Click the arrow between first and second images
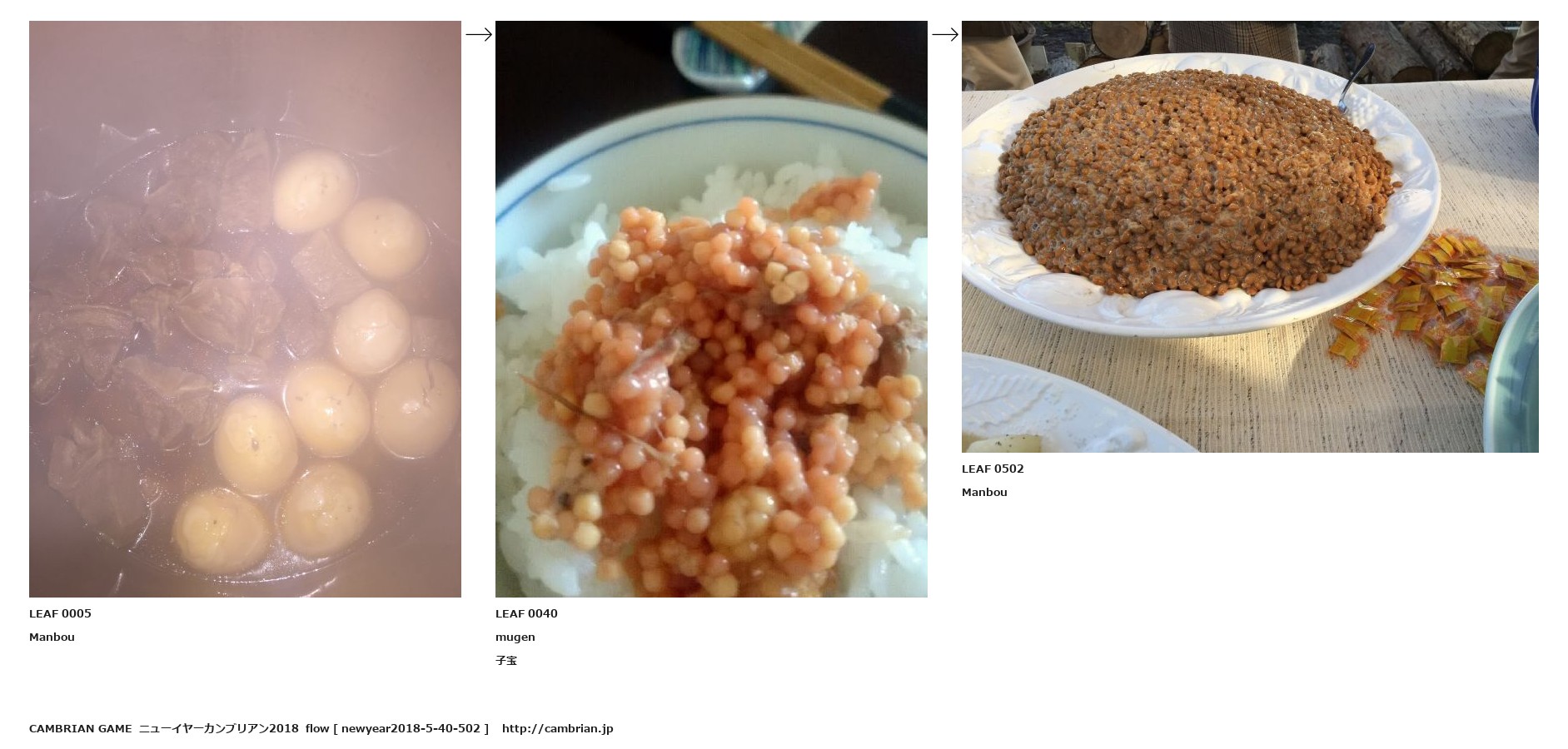Viewport: 1568px width, 749px height. [x=478, y=34]
